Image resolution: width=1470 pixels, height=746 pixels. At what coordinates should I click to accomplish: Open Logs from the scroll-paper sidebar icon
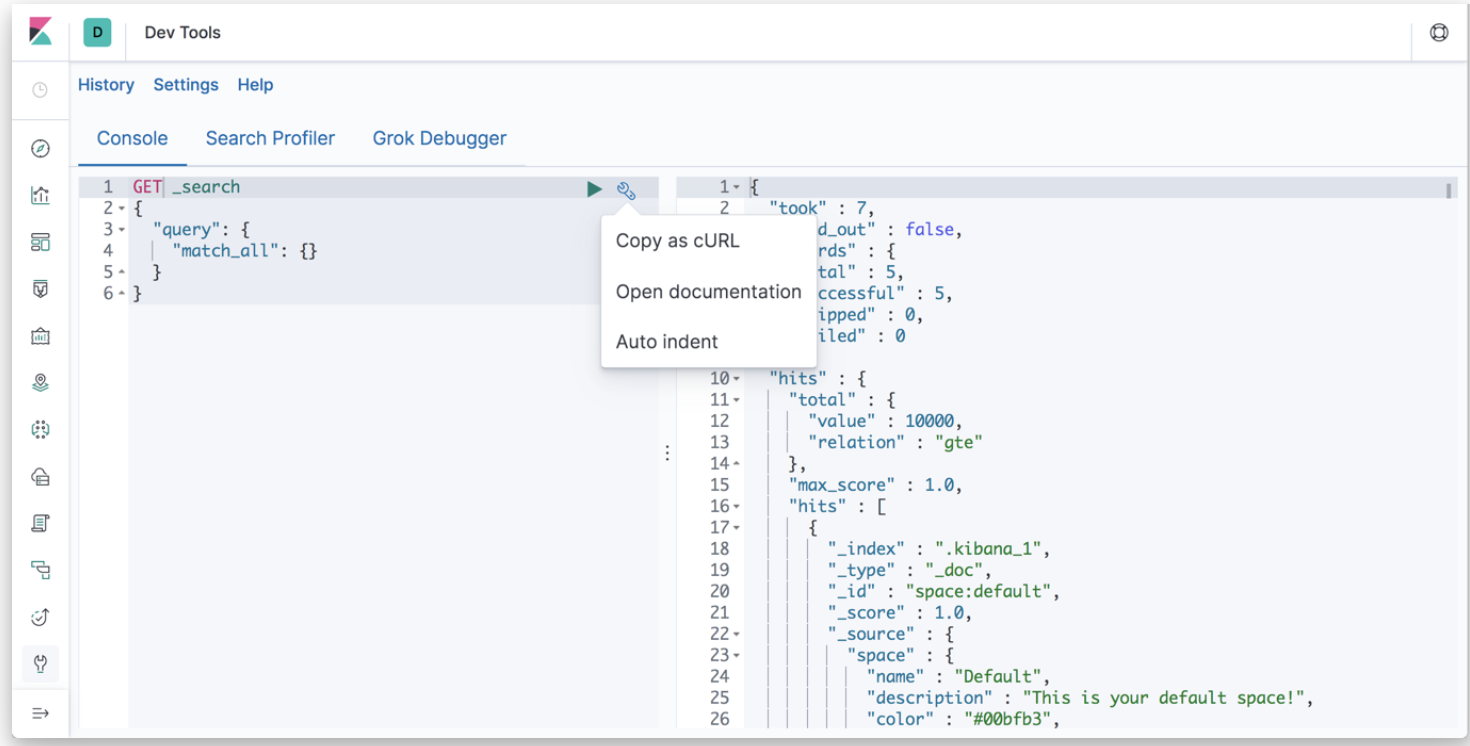click(x=40, y=523)
